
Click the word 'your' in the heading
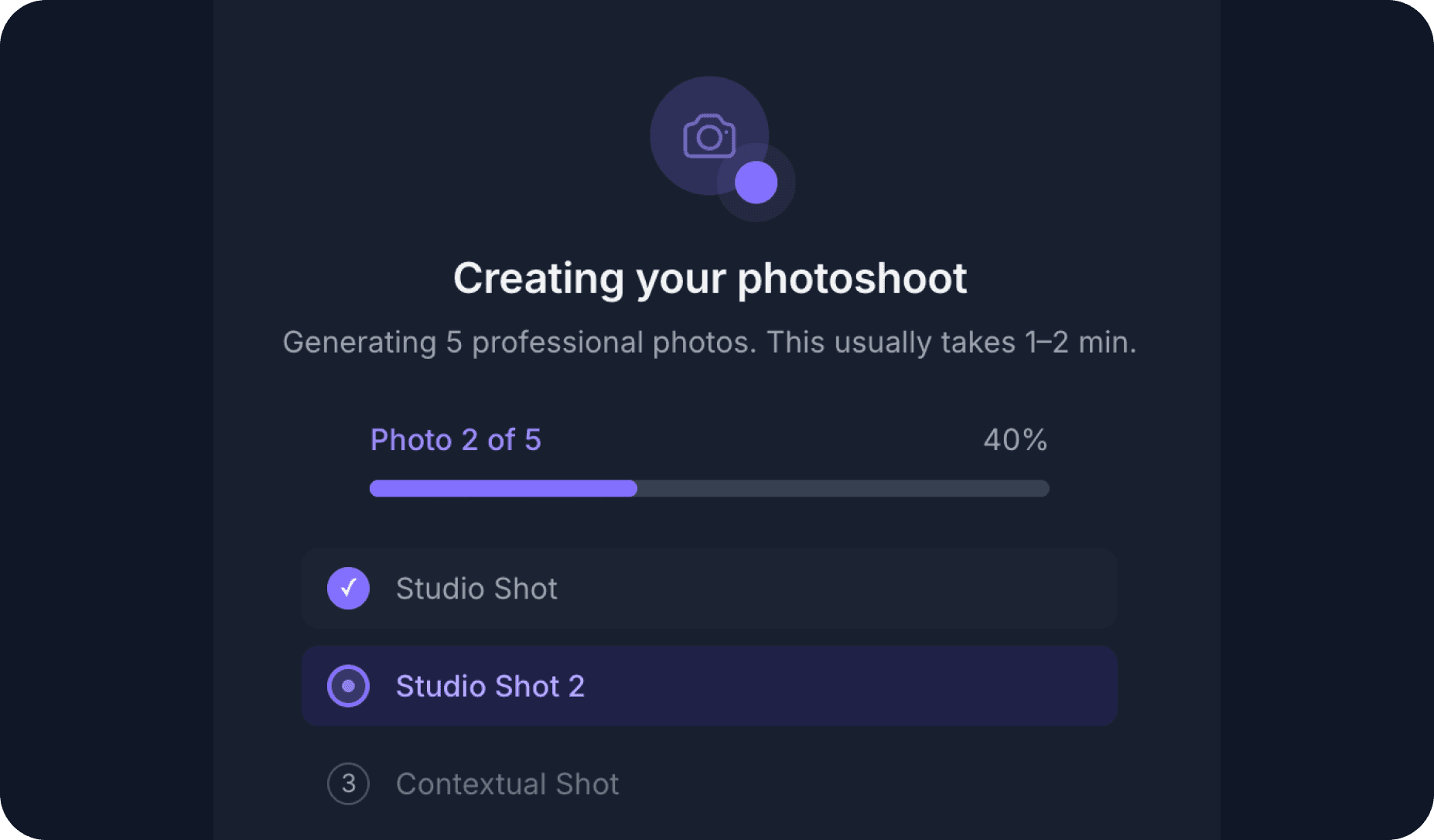click(x=681, y=278)
